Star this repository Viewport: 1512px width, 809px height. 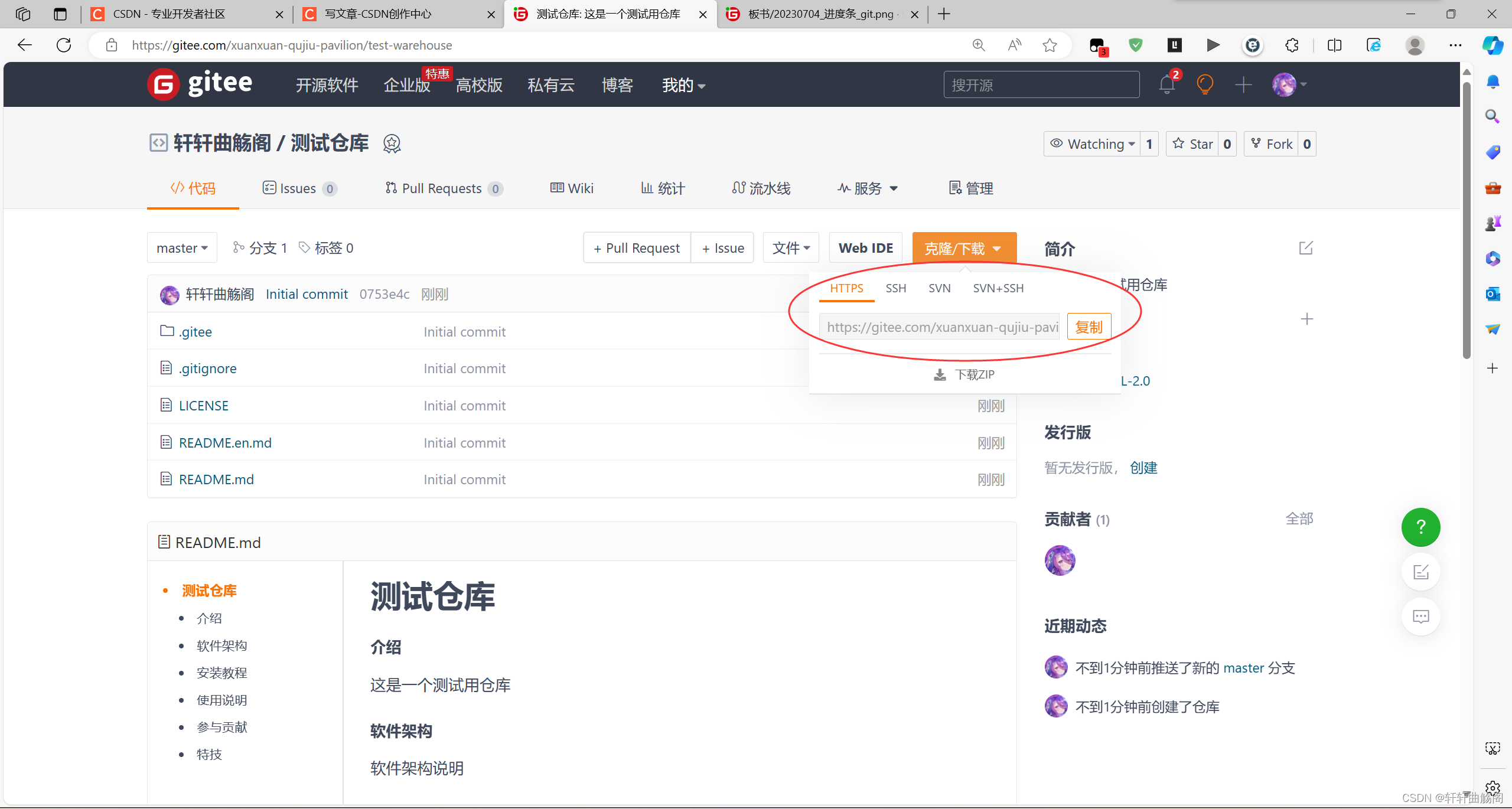1192,144
